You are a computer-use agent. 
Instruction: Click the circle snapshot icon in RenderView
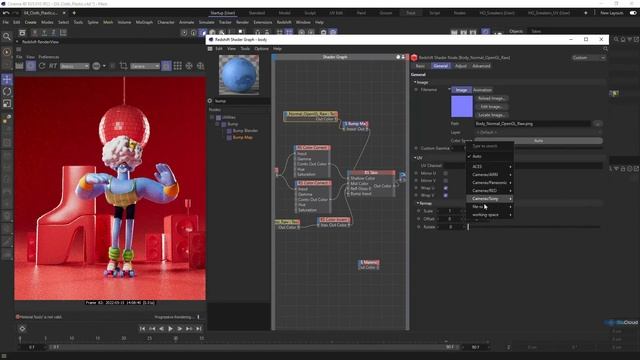pyautogui.click(x=96, y=66)
